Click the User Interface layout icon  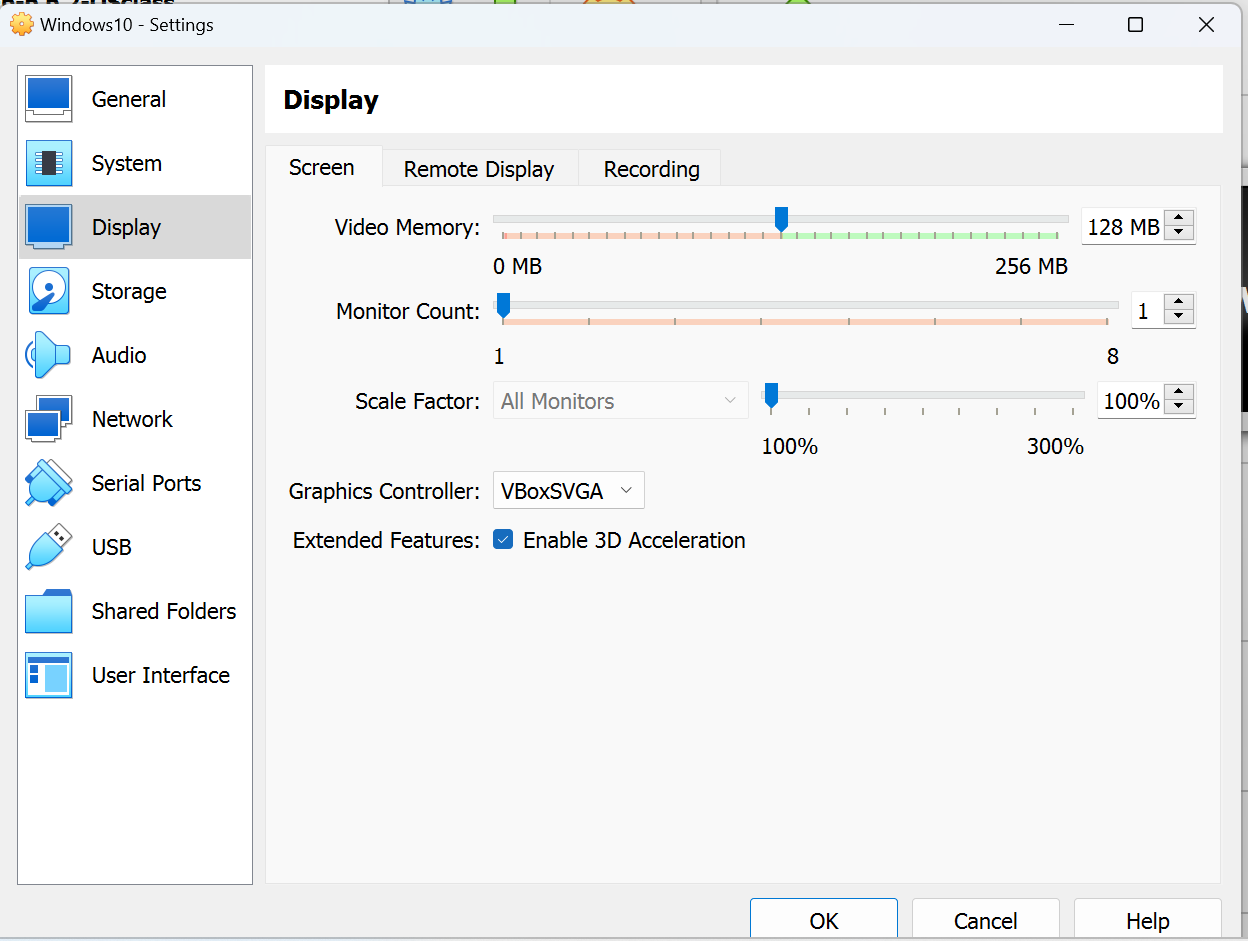[48, 675]
